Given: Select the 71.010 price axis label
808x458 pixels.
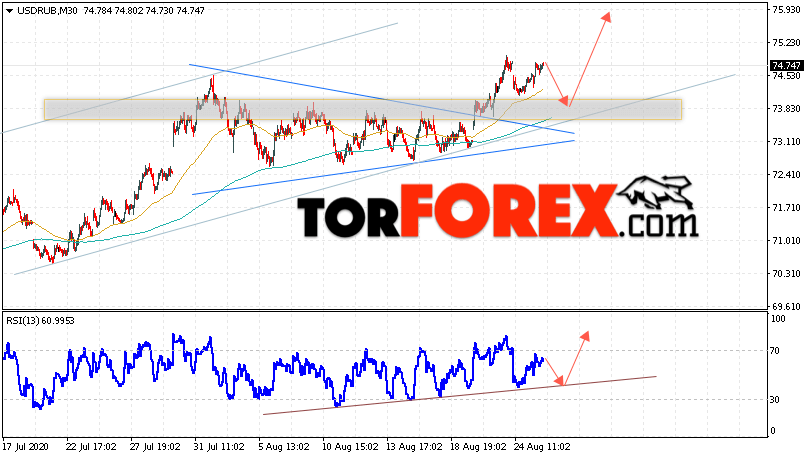Looking at the screenshot, I should pos(786,240).
